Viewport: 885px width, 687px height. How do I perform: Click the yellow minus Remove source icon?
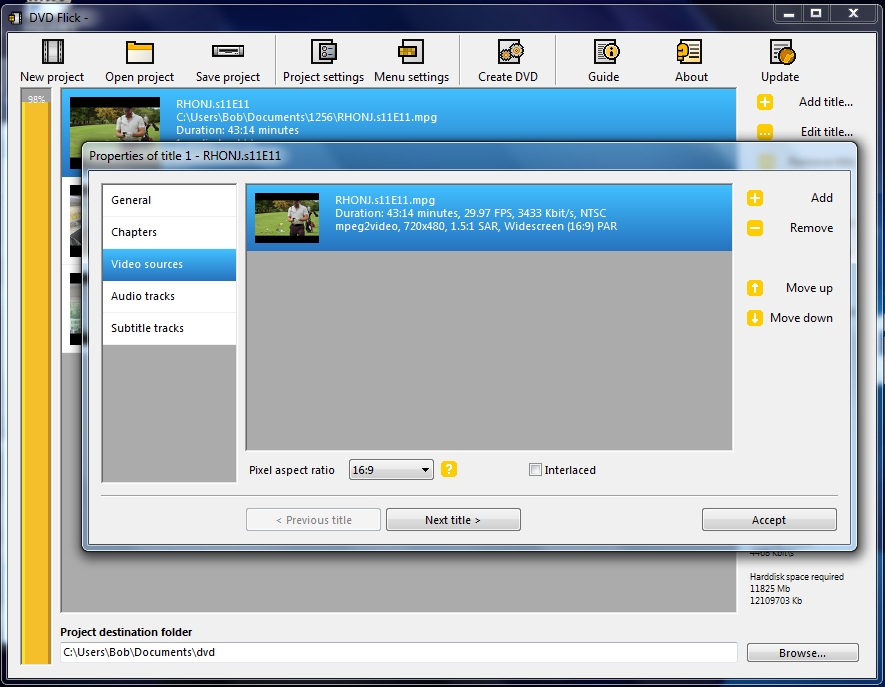tap(755, 228)
